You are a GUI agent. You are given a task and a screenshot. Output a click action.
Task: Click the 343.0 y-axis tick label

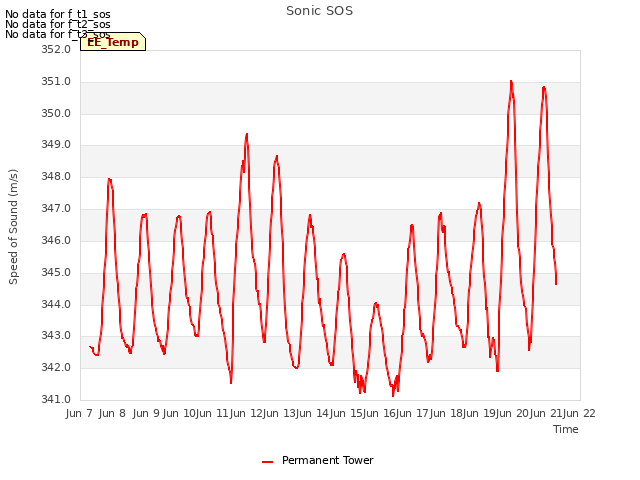pos(56,336)
